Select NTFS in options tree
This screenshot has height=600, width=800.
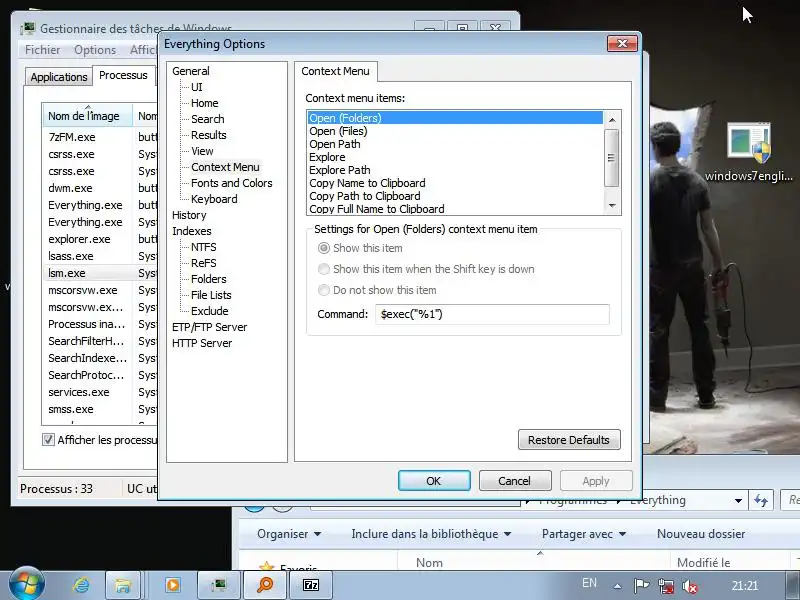coord(204,247)
